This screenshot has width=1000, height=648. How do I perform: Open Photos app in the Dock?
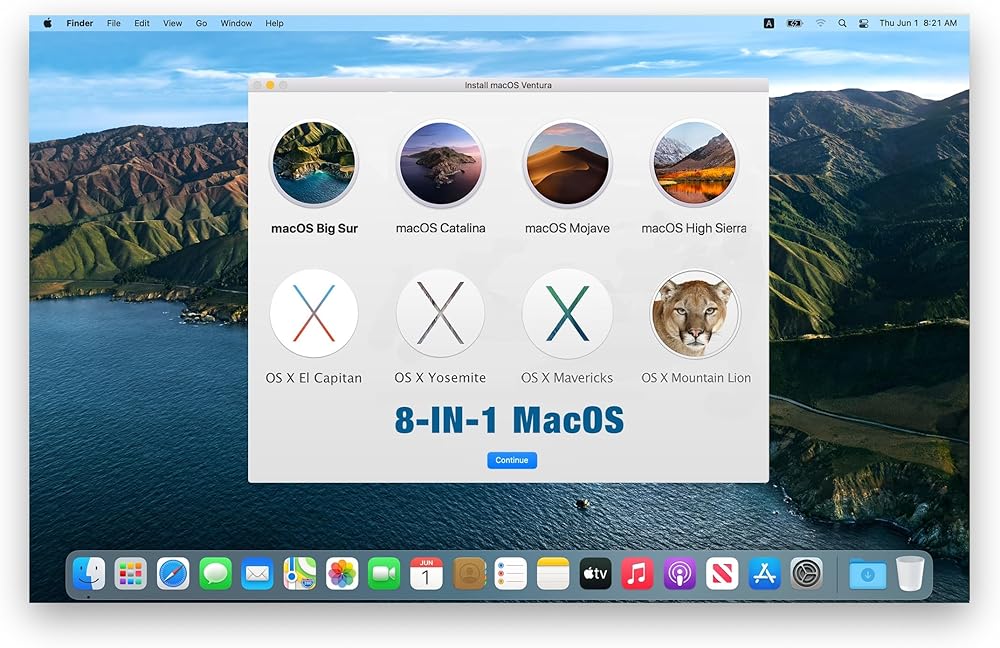tap(342, 573)
